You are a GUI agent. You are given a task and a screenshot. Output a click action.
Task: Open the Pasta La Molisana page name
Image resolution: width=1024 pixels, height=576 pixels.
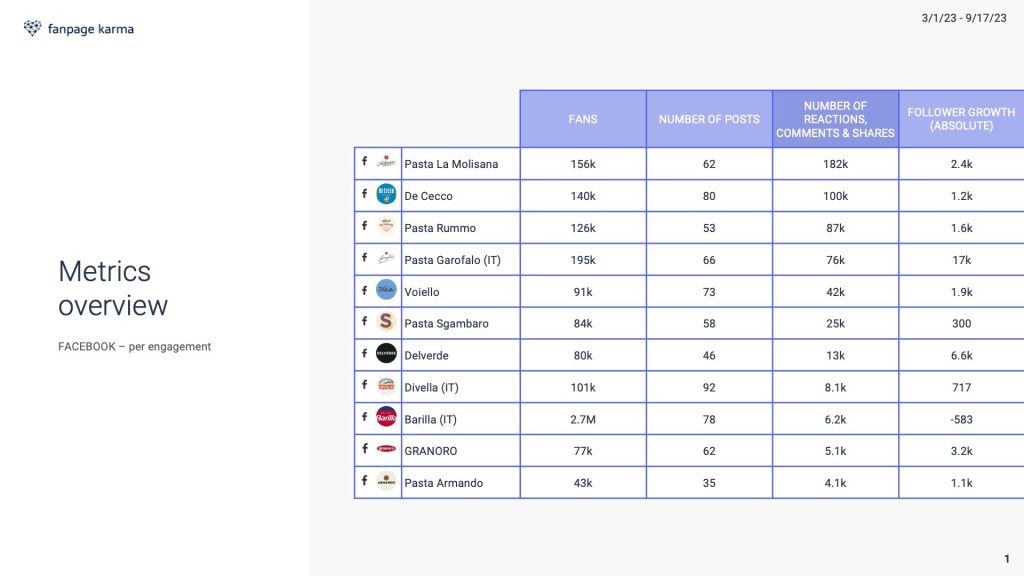(451, 164)
